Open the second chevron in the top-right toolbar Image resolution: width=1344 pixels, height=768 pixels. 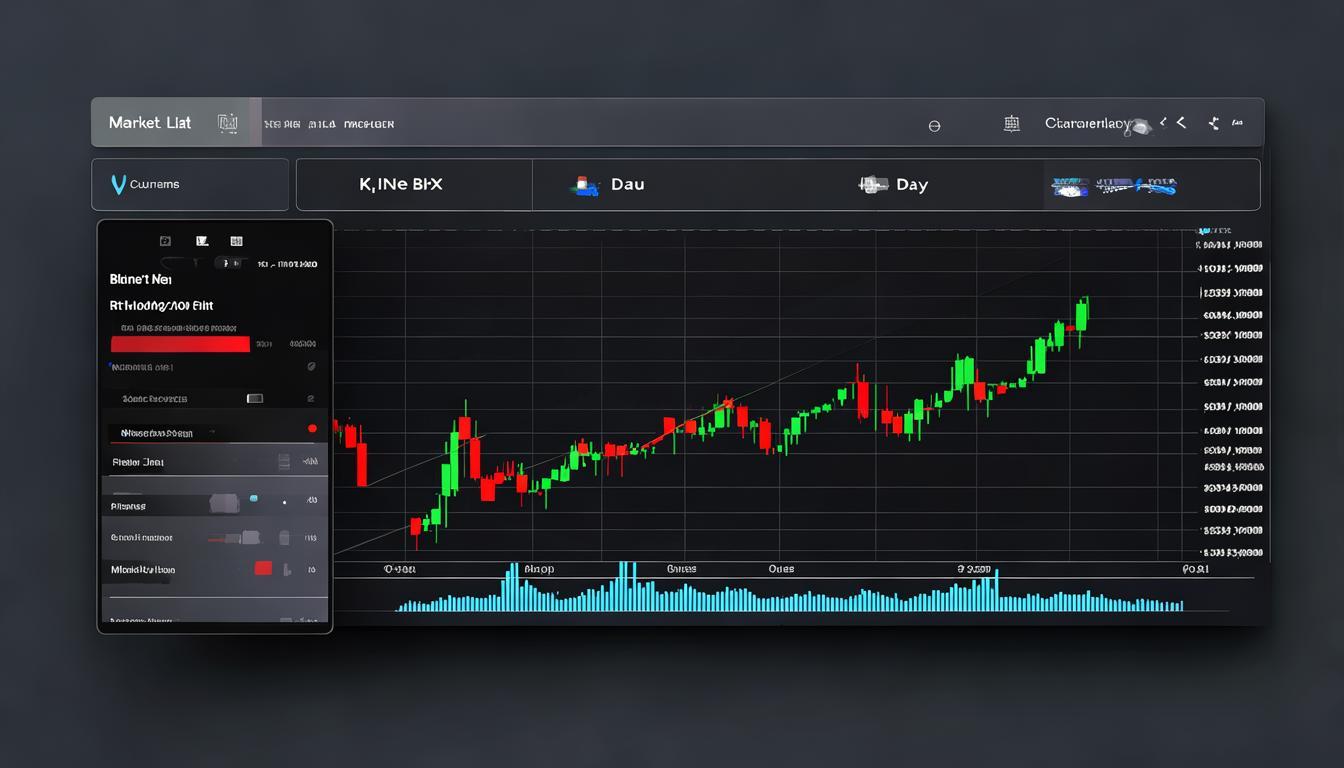[1181, 122]
